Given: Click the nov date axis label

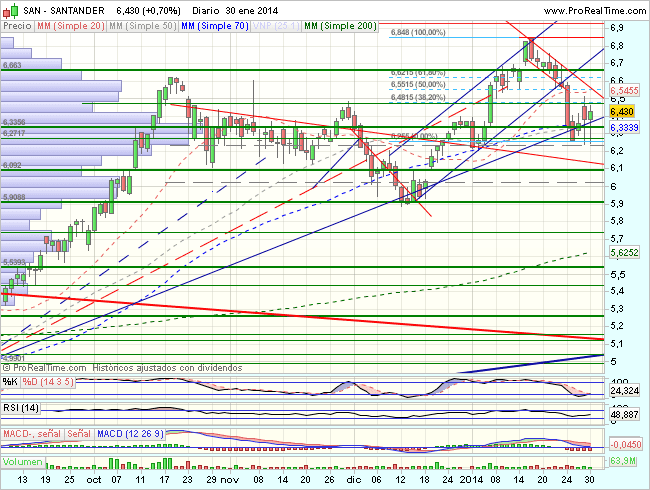Looking at the screenshot, I should (x=230, y=480).
